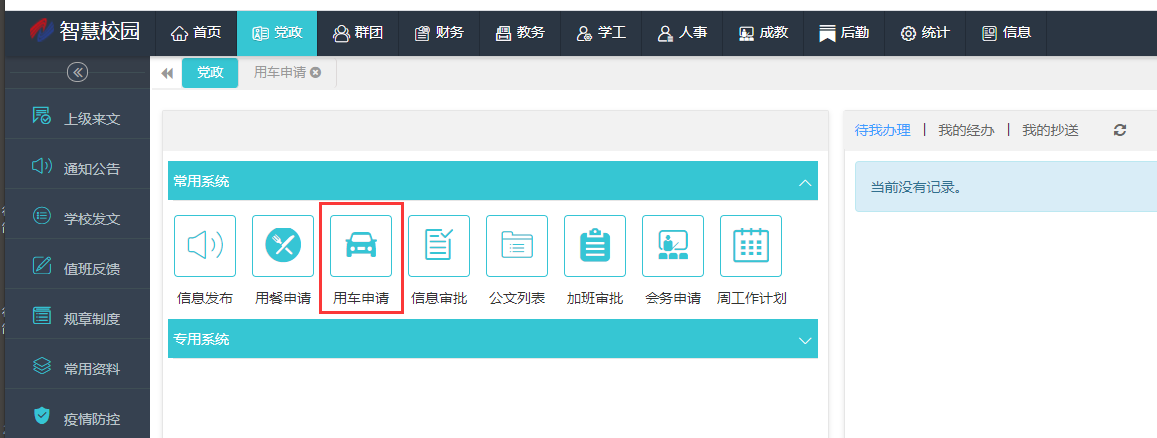Collapse the 常用系统 section chevron
Image resolution: width=1157 pixels, height=438 pixels.
pyautogui.click(x=805, y=181)
